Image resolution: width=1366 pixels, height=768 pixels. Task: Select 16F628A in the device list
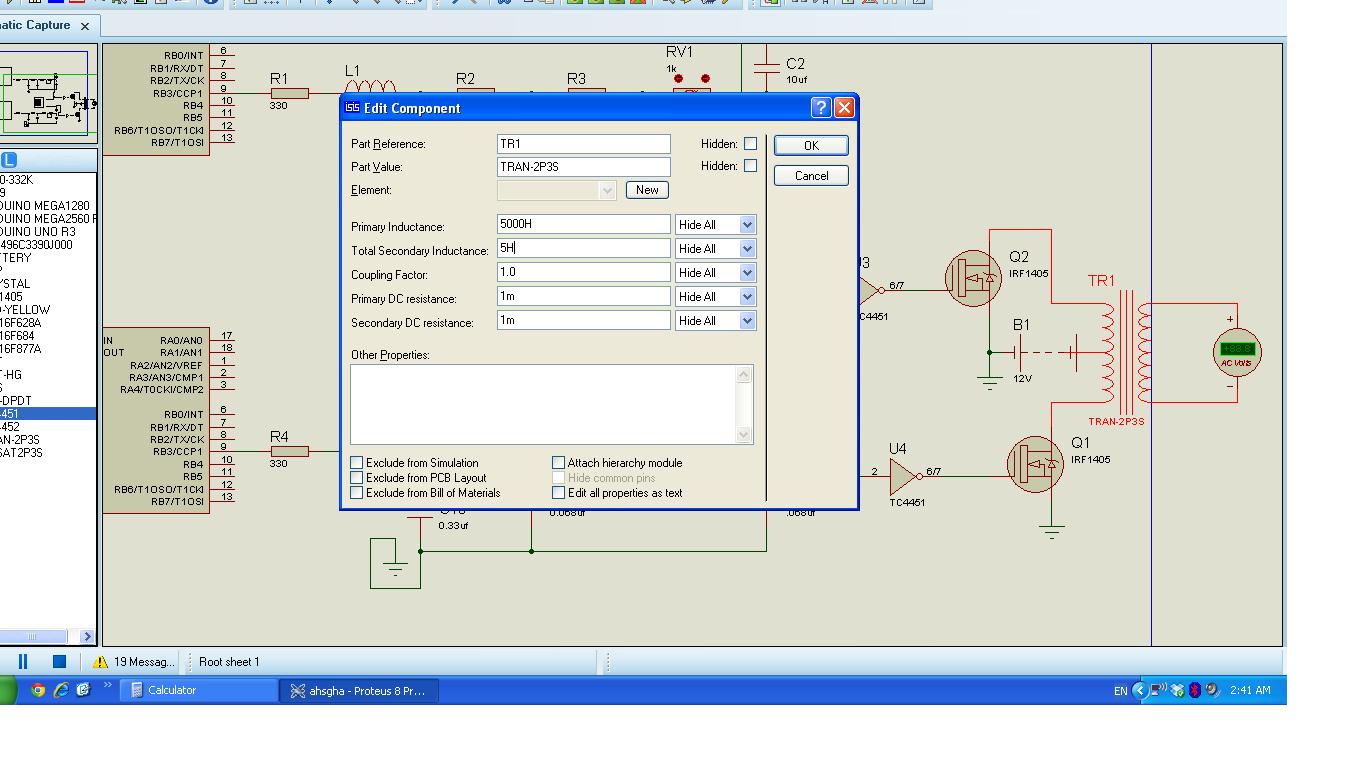[x=21, y=323]
